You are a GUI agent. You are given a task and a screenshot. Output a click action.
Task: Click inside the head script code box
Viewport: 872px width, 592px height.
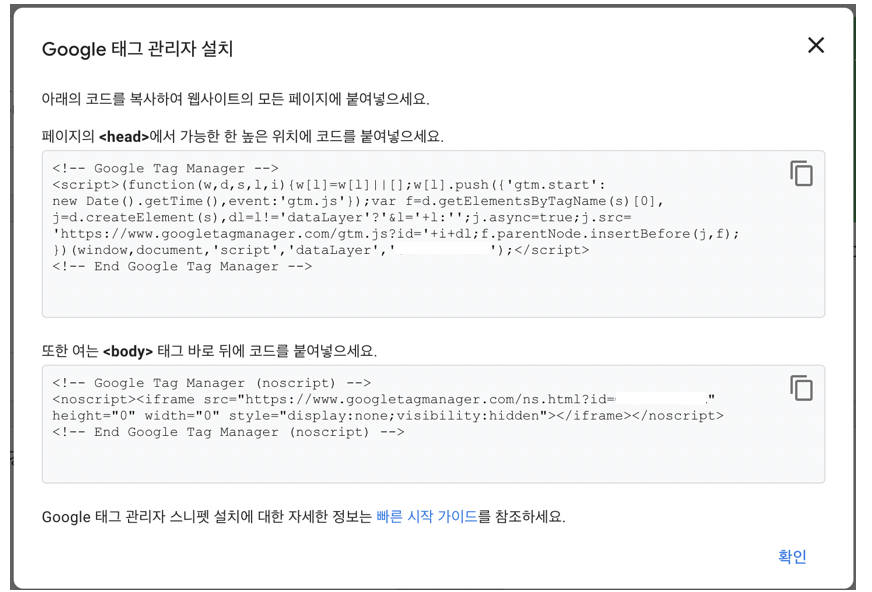click(x=433, y=234)
